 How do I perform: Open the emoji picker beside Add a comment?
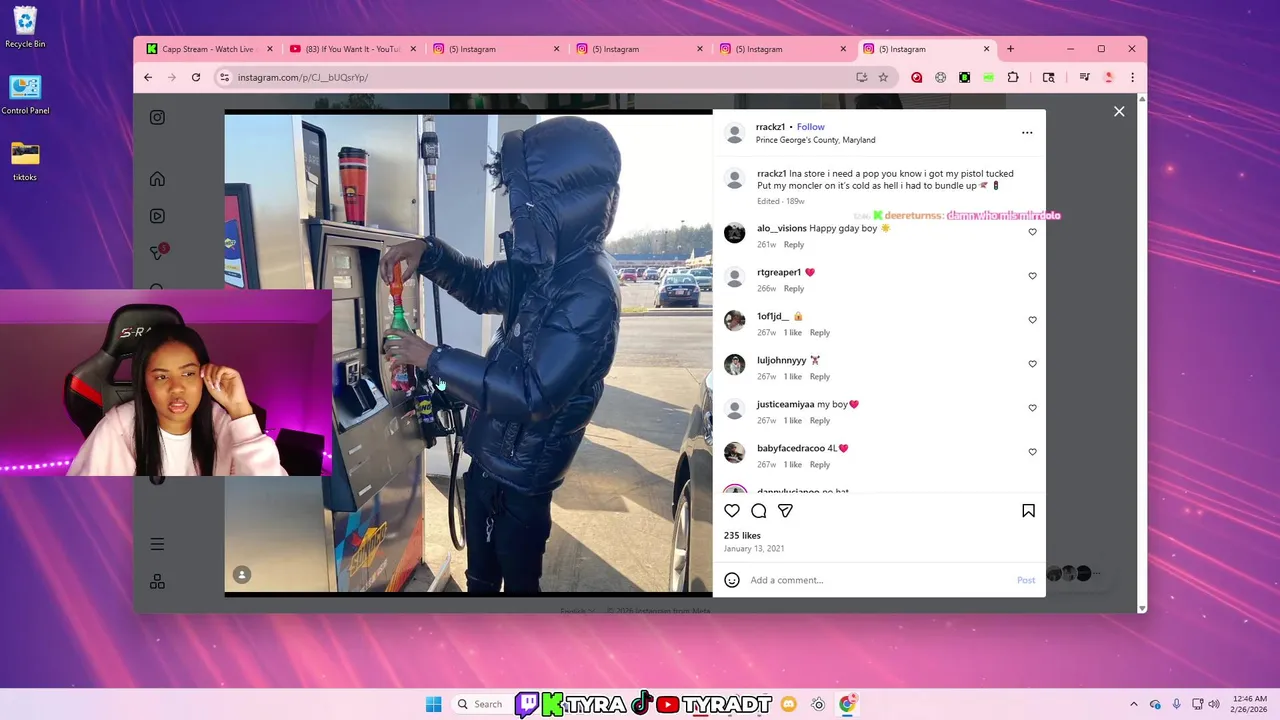click(732, 580)
